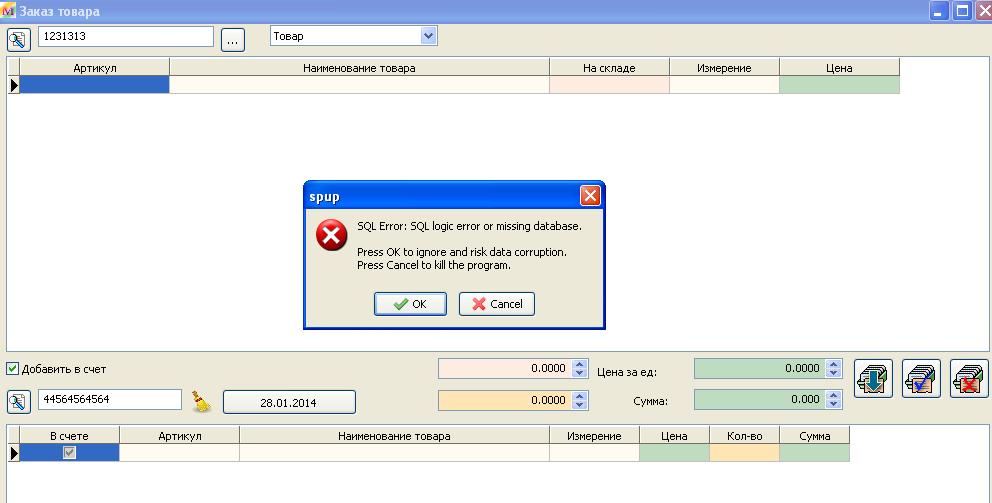Click the red error icon in the spup dialog
The width and height of the screenshot is (992, 503).
331,236
